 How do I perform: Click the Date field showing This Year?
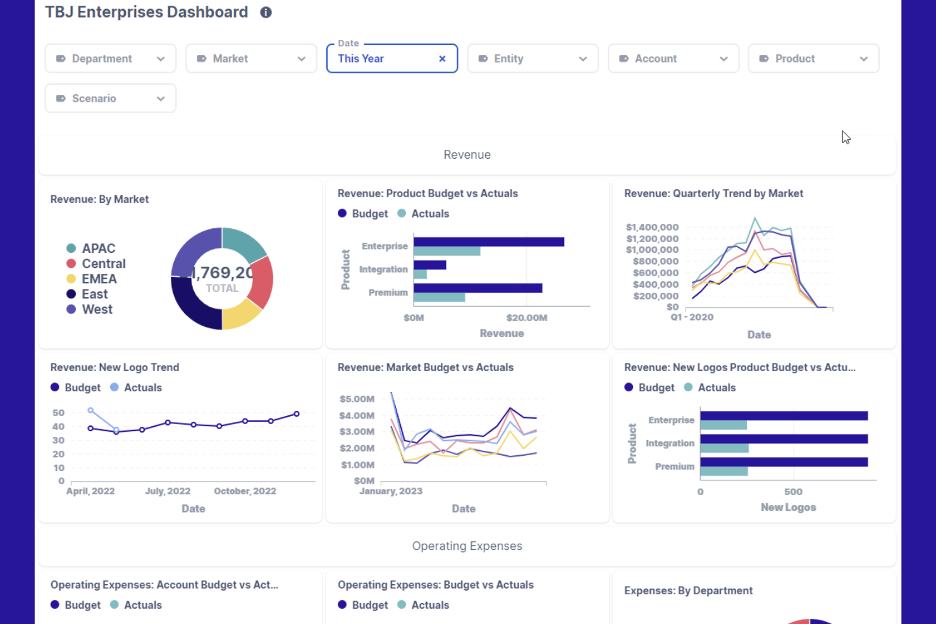point(380,59)
